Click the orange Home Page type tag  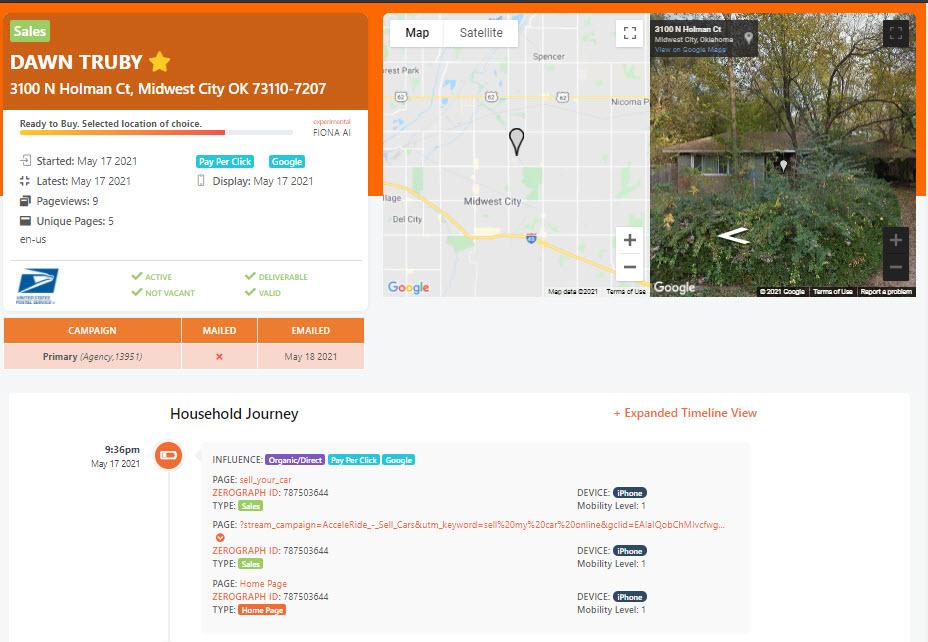coord(262,610)
